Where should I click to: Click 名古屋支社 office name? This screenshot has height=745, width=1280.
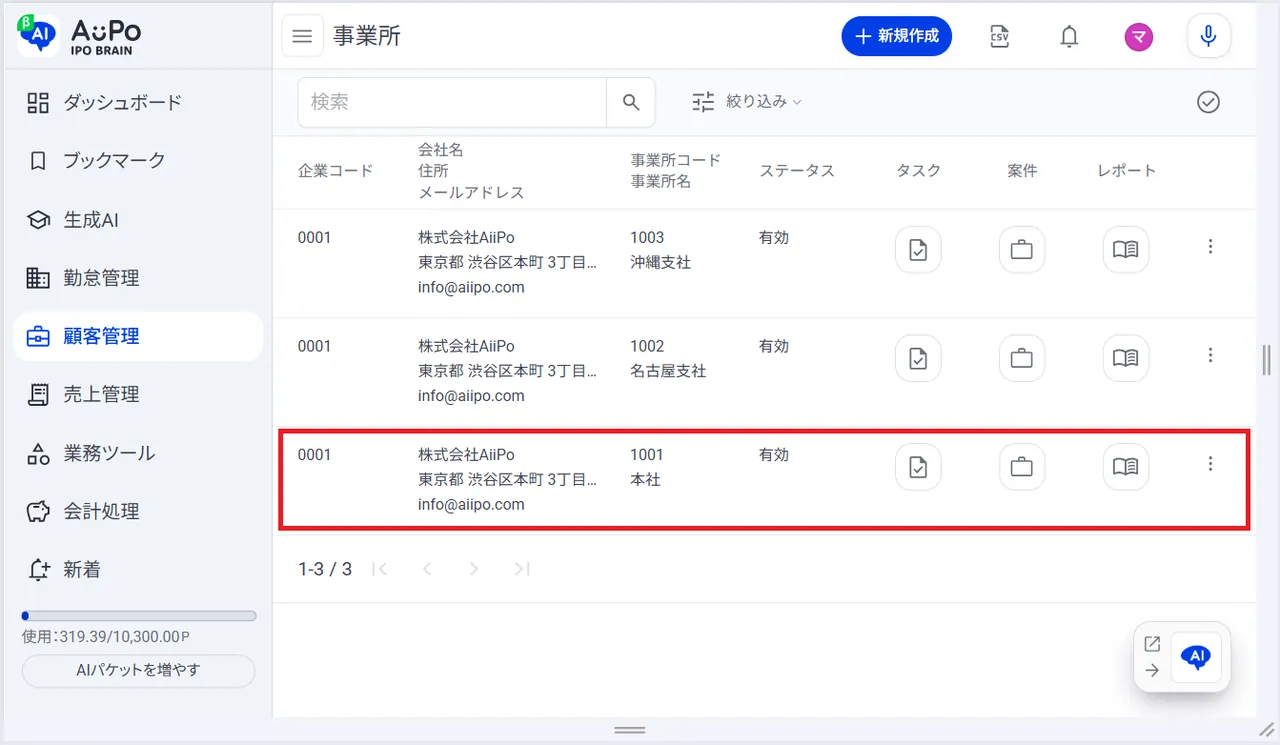[x=668, y=371]
